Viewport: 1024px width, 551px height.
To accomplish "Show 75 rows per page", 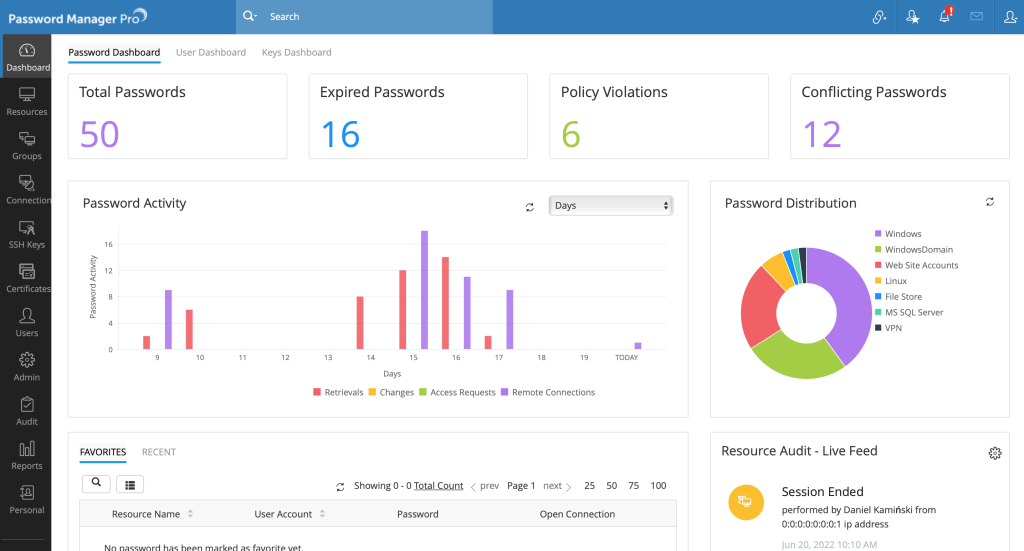I will (x=633, y=486).
